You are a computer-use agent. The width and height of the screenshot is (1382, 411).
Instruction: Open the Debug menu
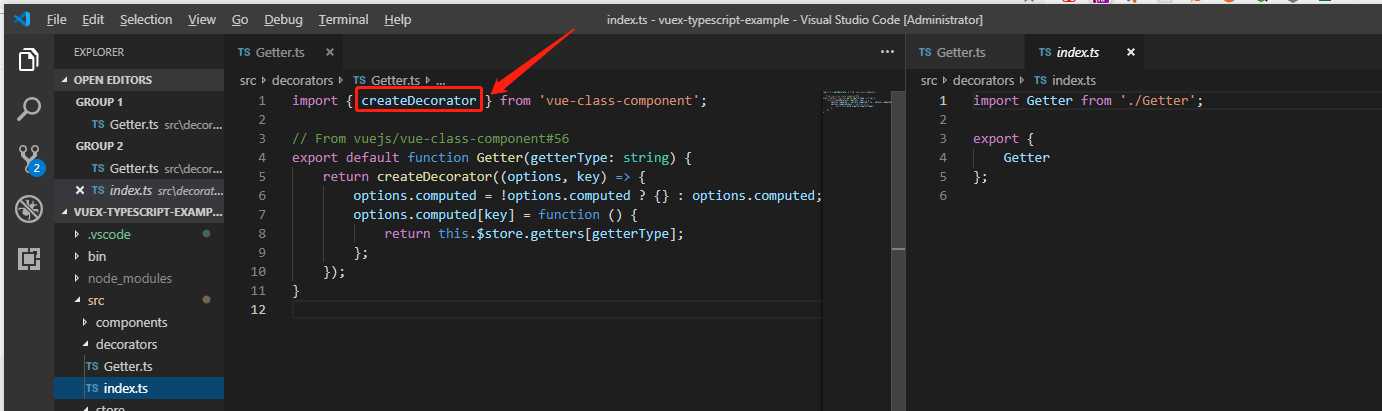284,20
